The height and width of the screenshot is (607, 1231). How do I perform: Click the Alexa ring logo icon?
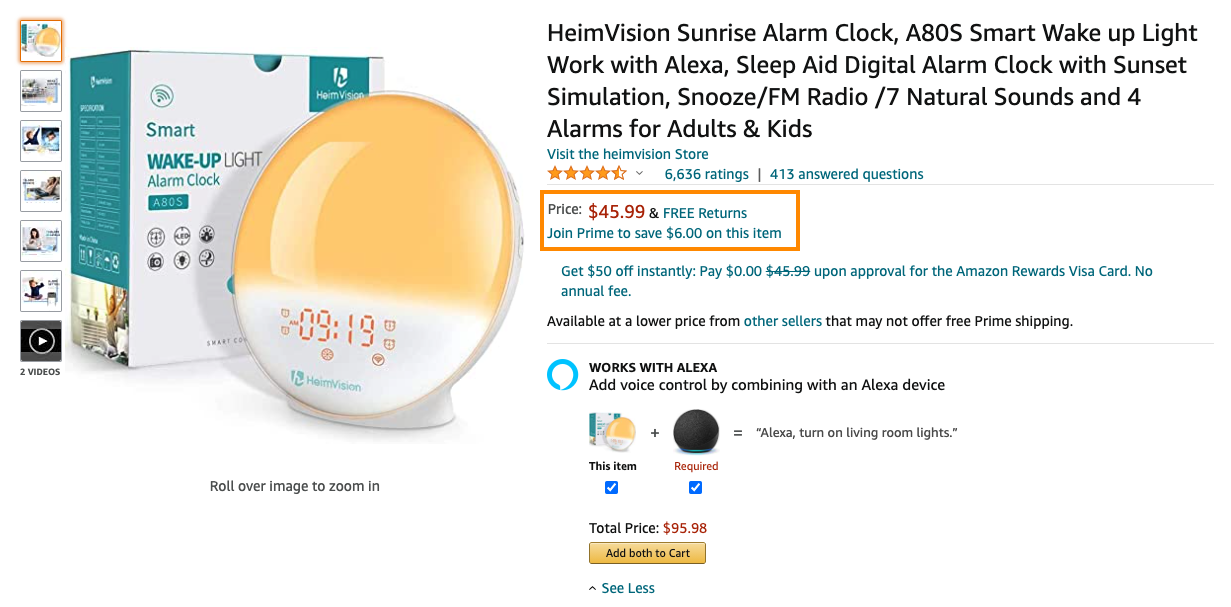point(562,375)
